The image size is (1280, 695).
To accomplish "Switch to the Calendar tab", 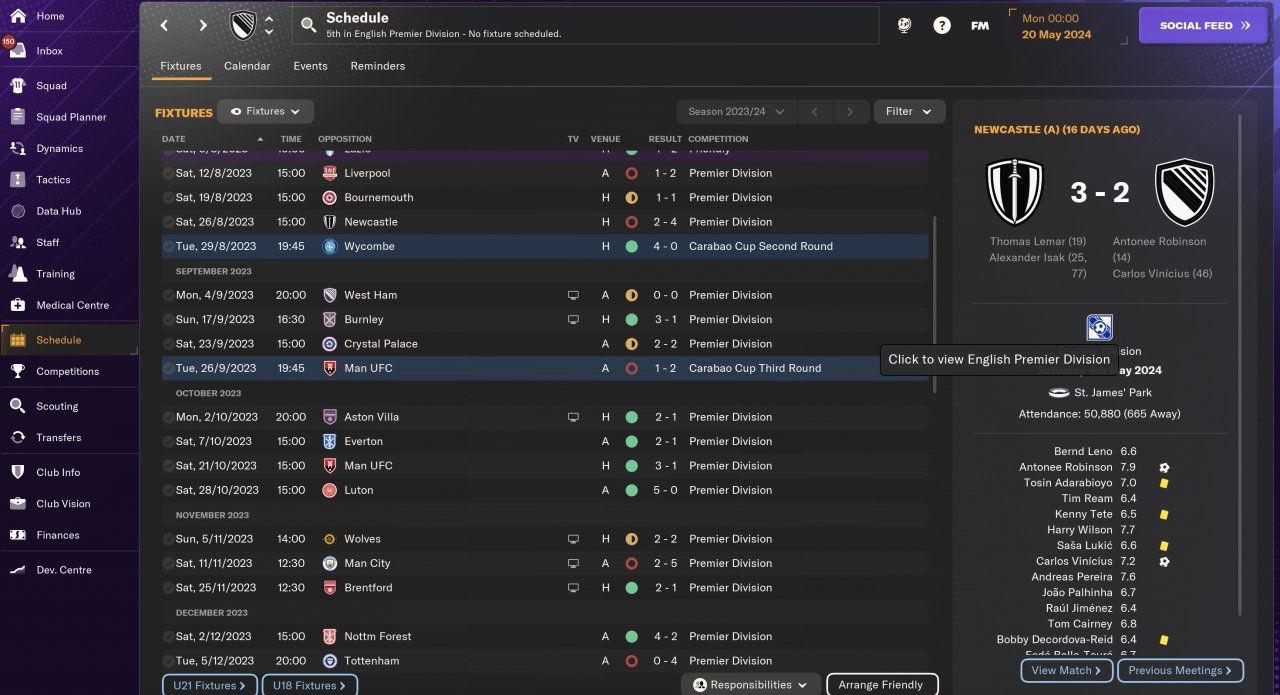I will tap(247, 66).
